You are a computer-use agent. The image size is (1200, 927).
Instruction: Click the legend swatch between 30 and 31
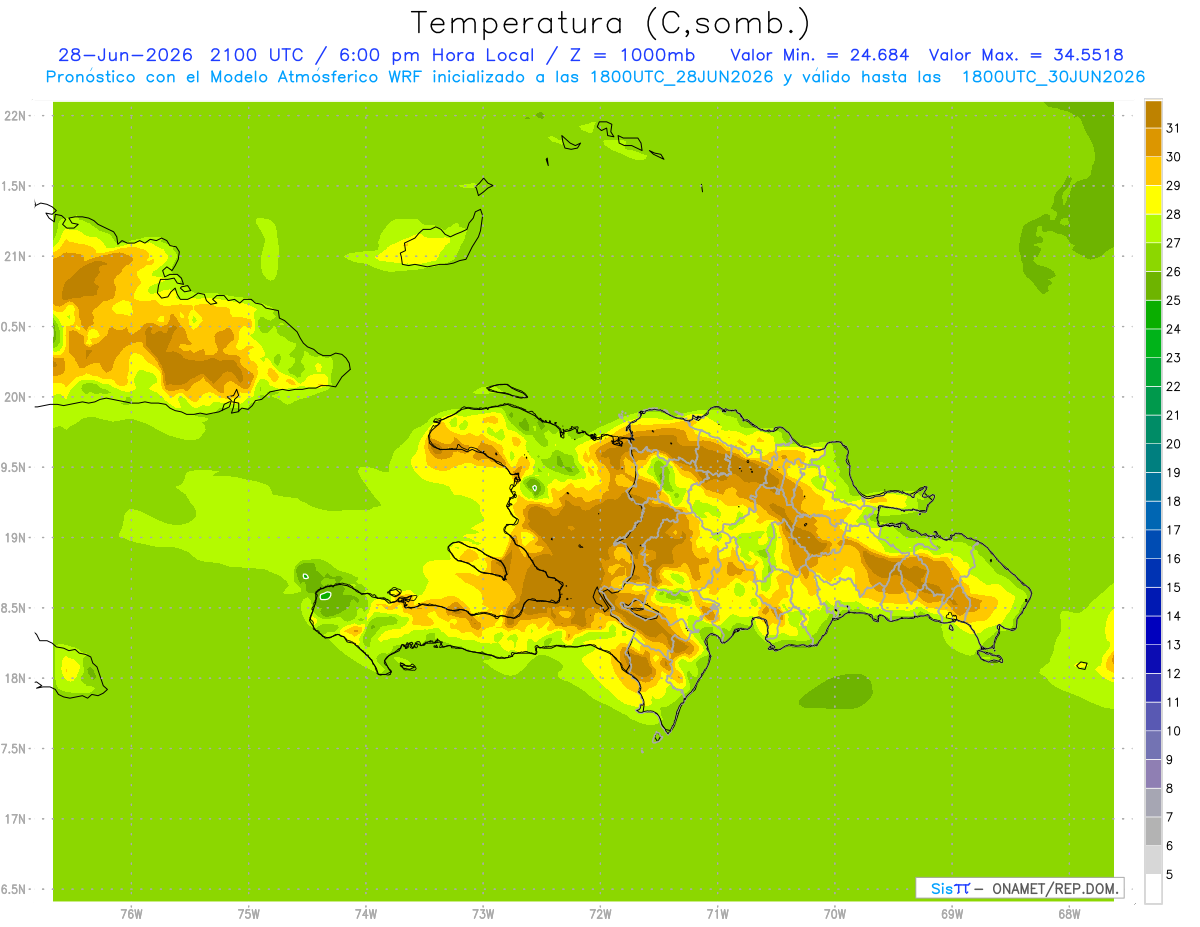(x=1153, y=142)
